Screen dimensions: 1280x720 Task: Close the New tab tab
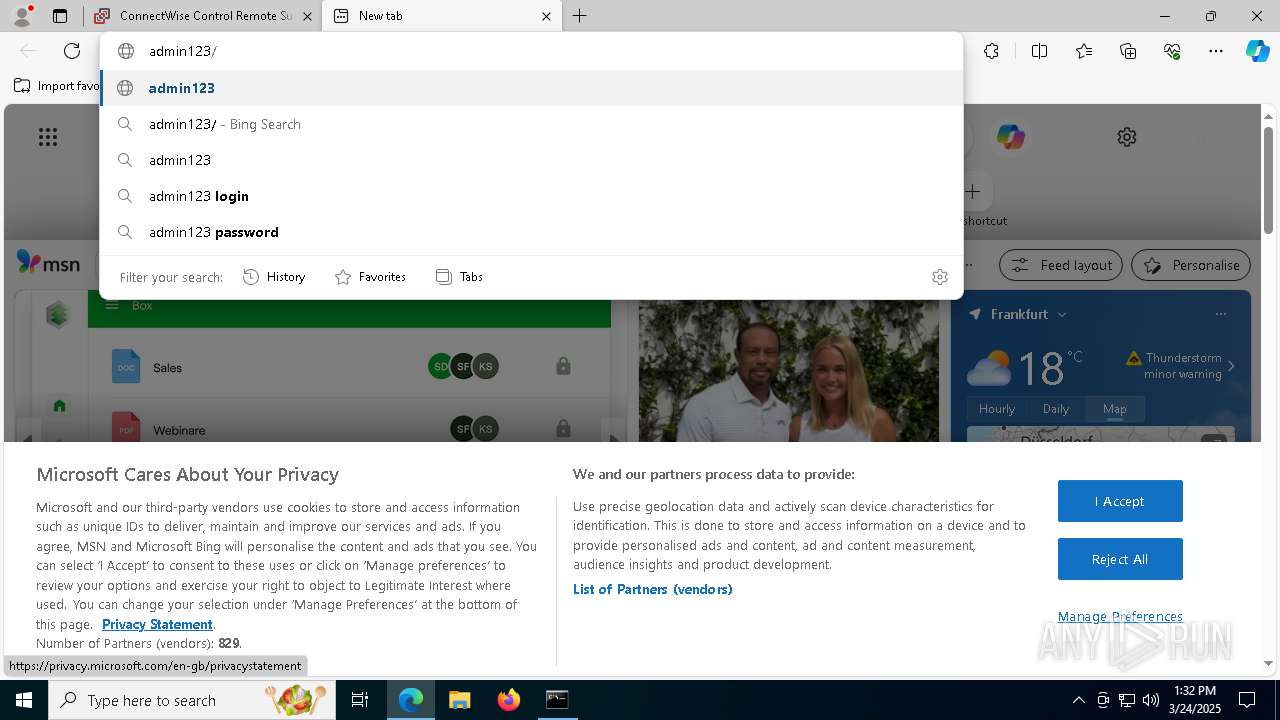coord(547,16)
